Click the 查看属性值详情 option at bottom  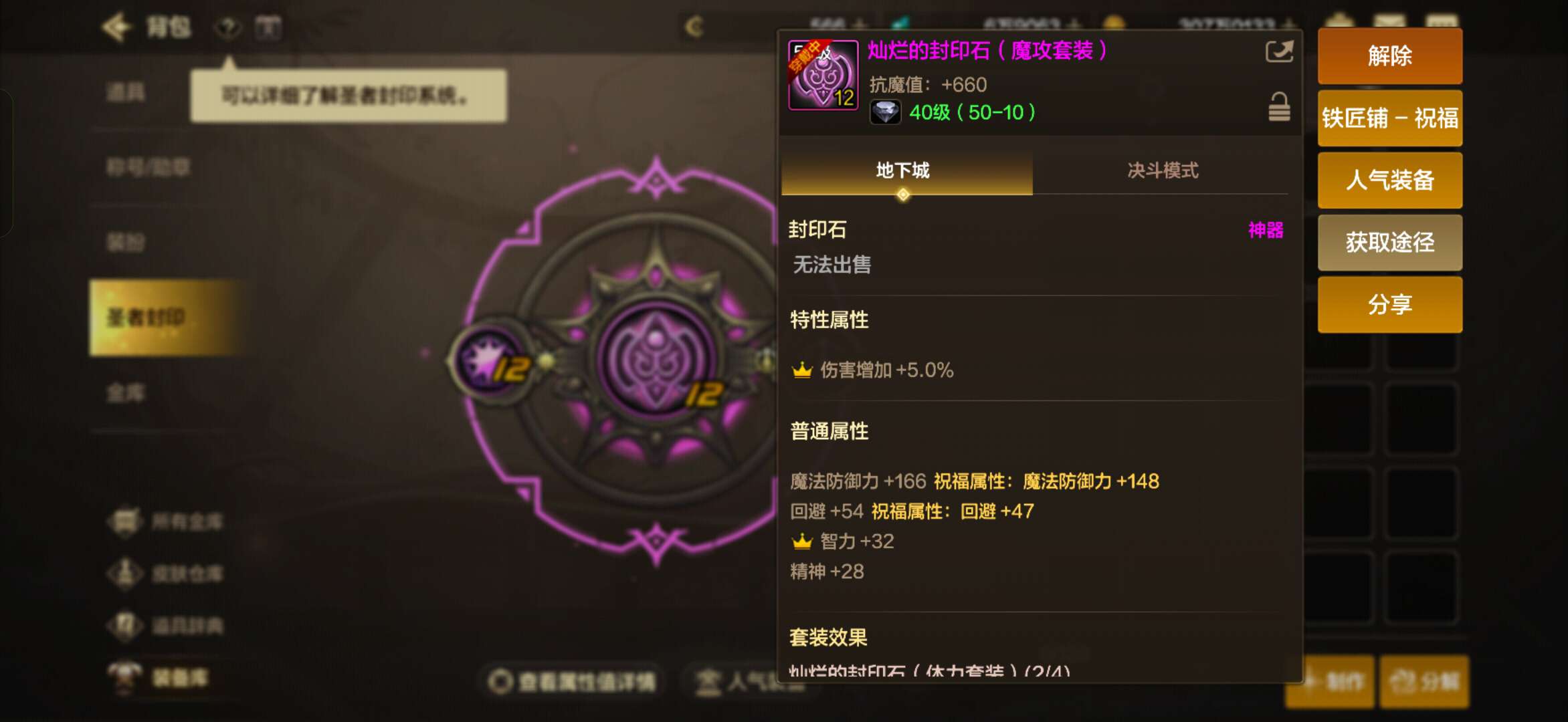click(x=573, y=682)
